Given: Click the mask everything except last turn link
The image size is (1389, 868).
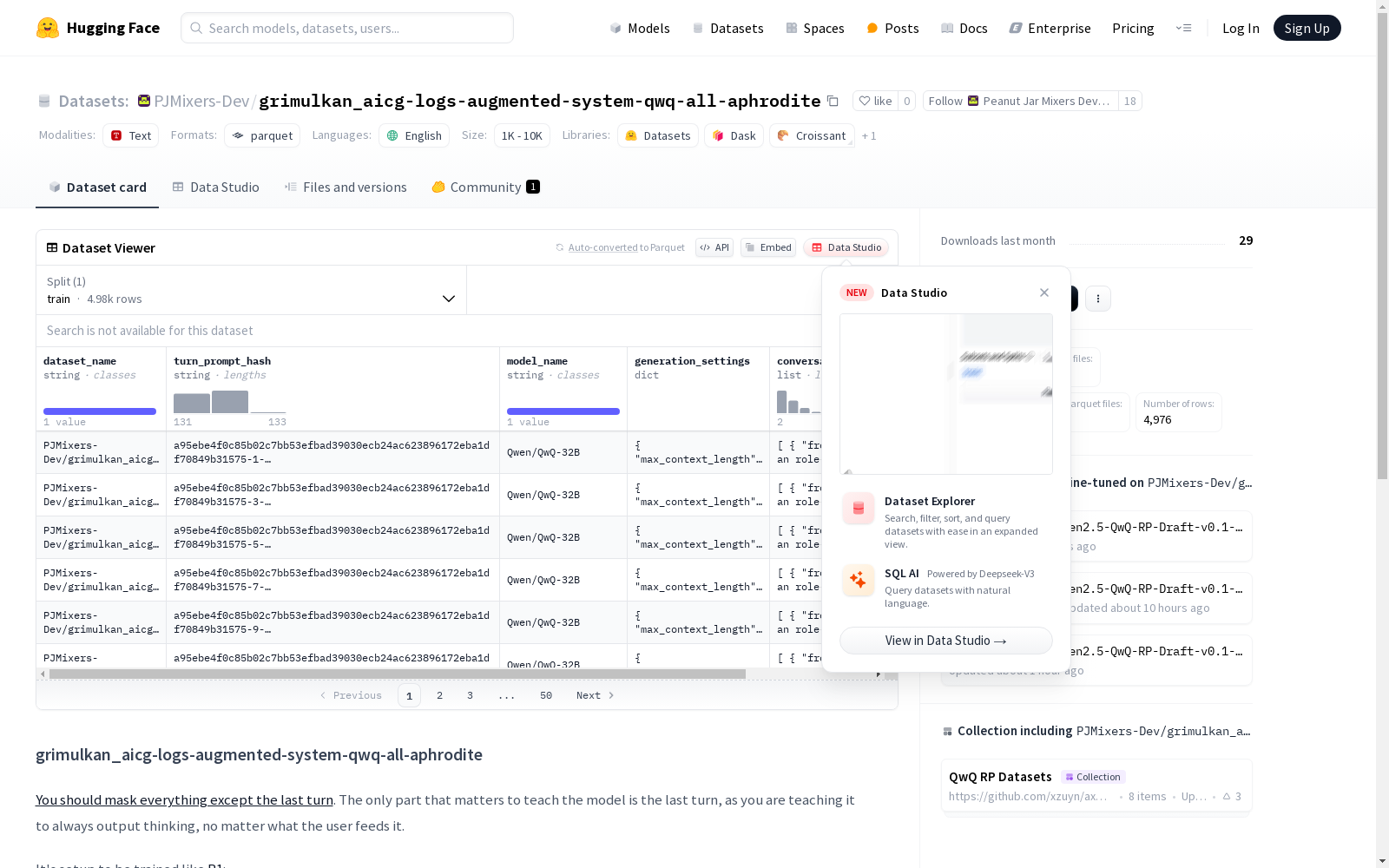Looking at the screenshot, I should tap(184, 800).
